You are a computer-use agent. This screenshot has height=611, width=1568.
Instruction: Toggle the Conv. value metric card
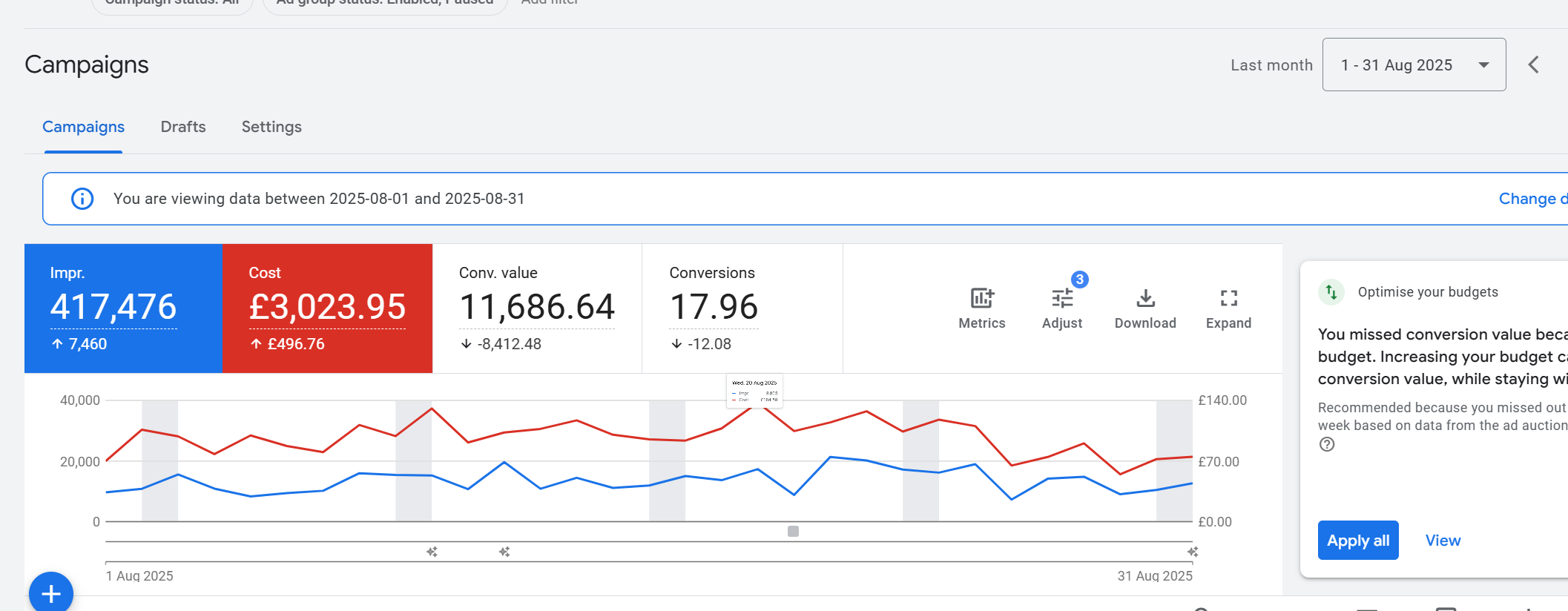pos(536,308)
